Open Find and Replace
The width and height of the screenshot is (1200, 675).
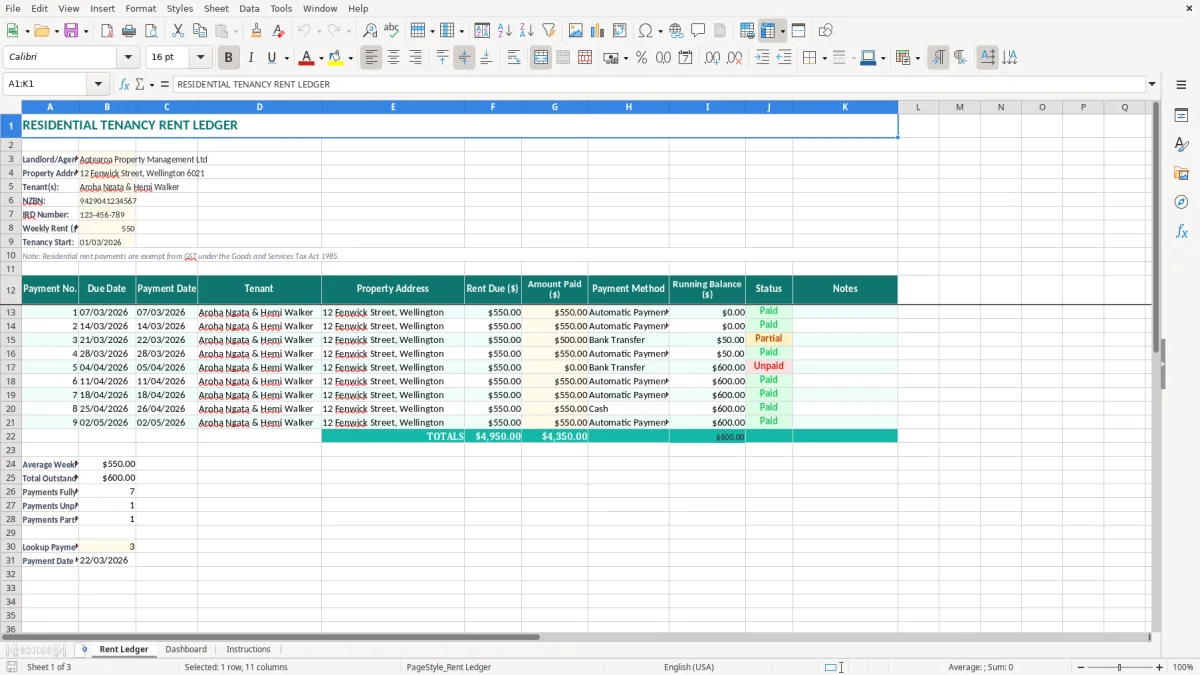tap(370, 31)
